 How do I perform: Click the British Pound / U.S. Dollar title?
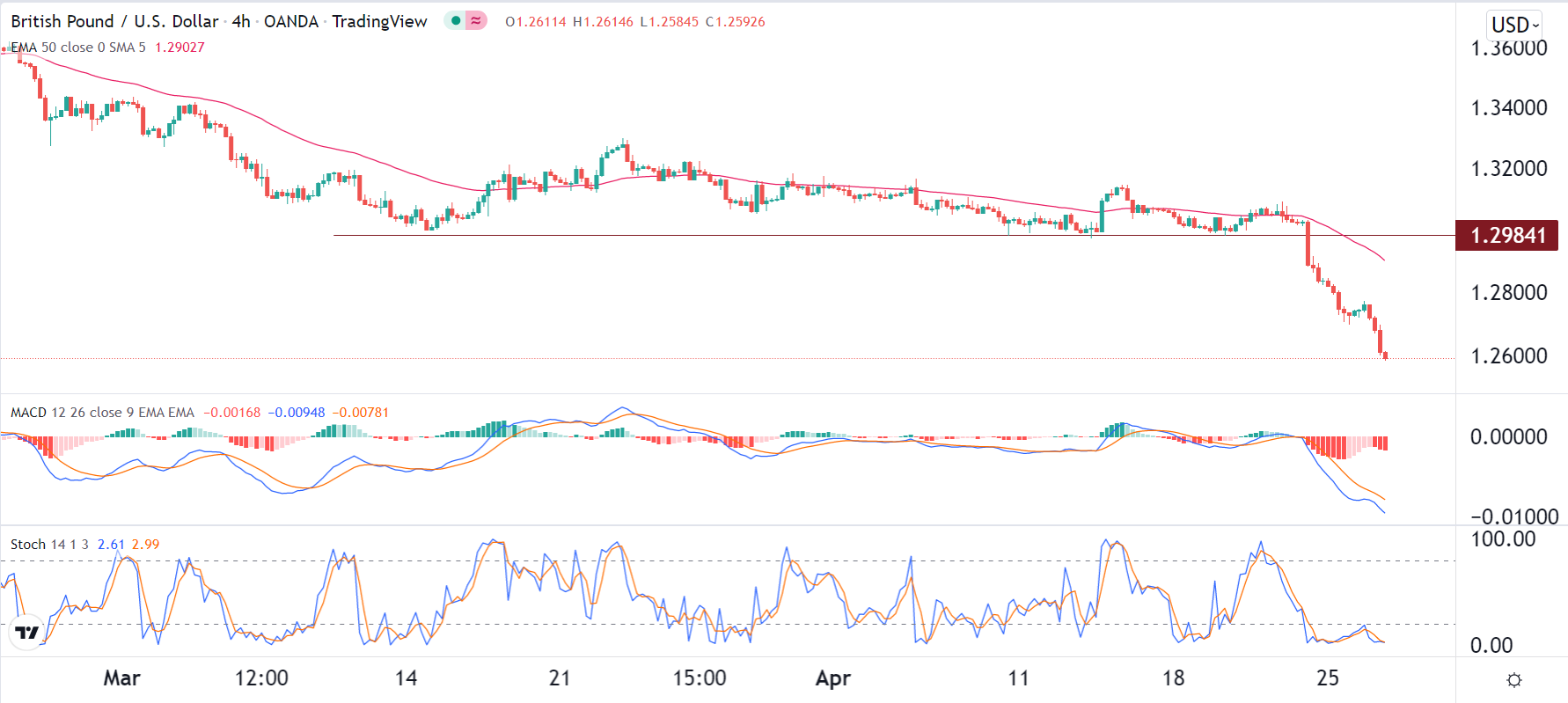tap(114, 21)
